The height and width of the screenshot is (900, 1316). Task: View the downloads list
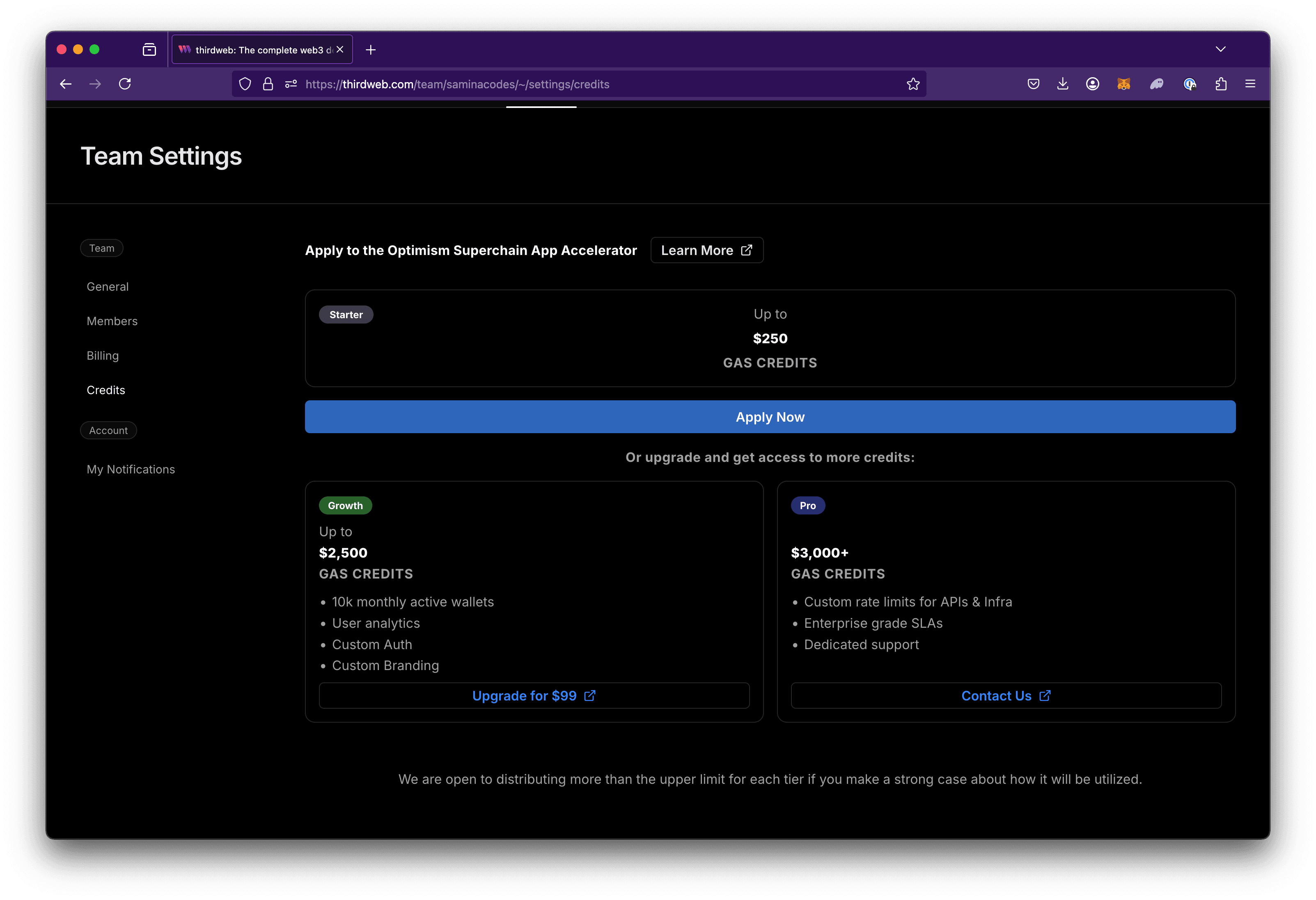[1062, 83]
